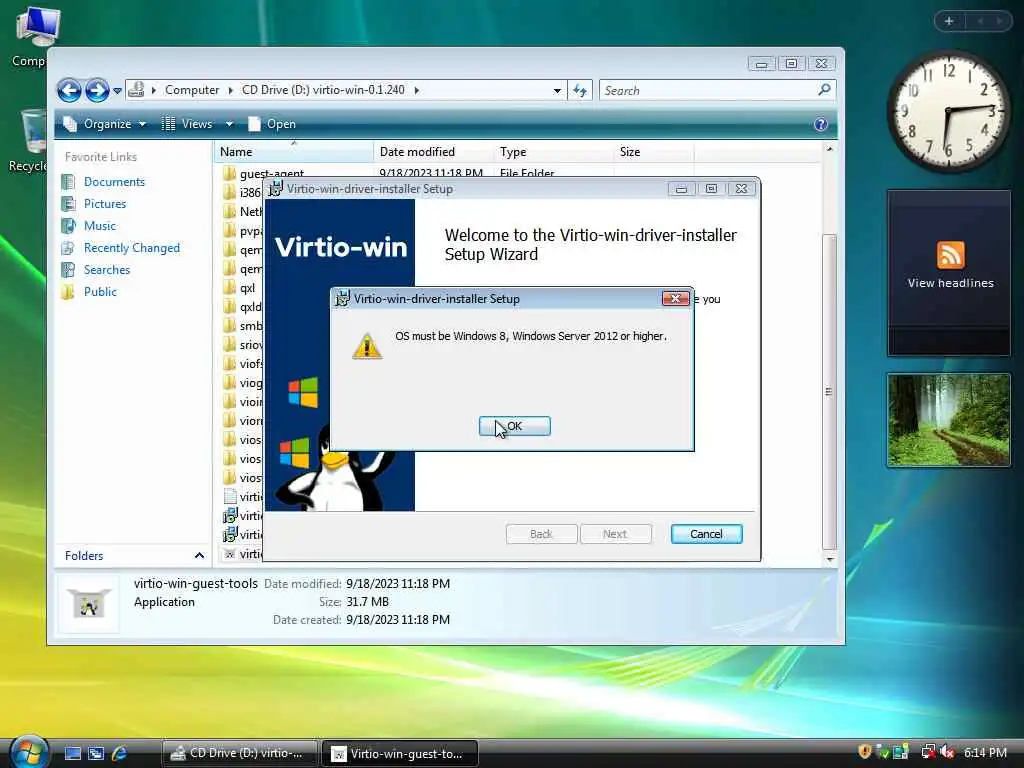Click the sidebar analog clock gadget

pos(948,112)
